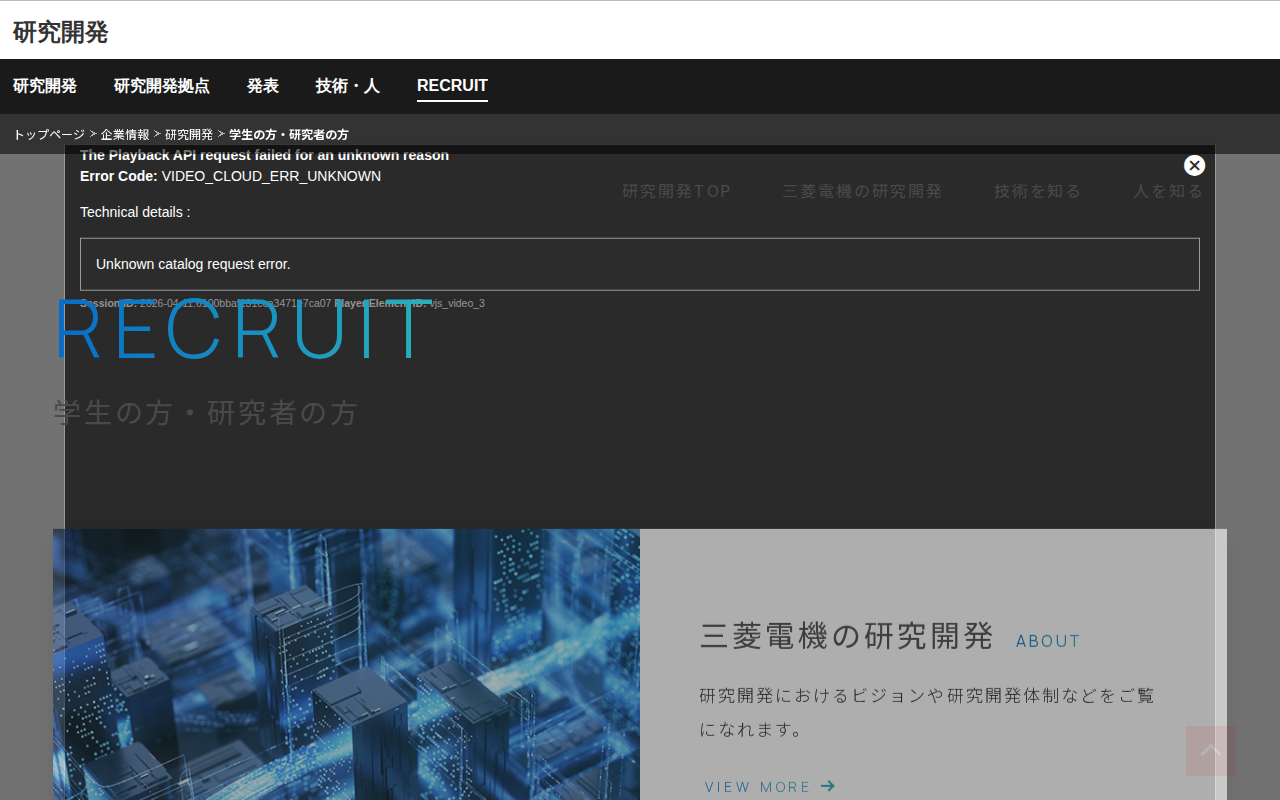Viewport: 1280px width, 800px height.
Task: Click the Unknown catalog request error message
Action: point(193,264)
